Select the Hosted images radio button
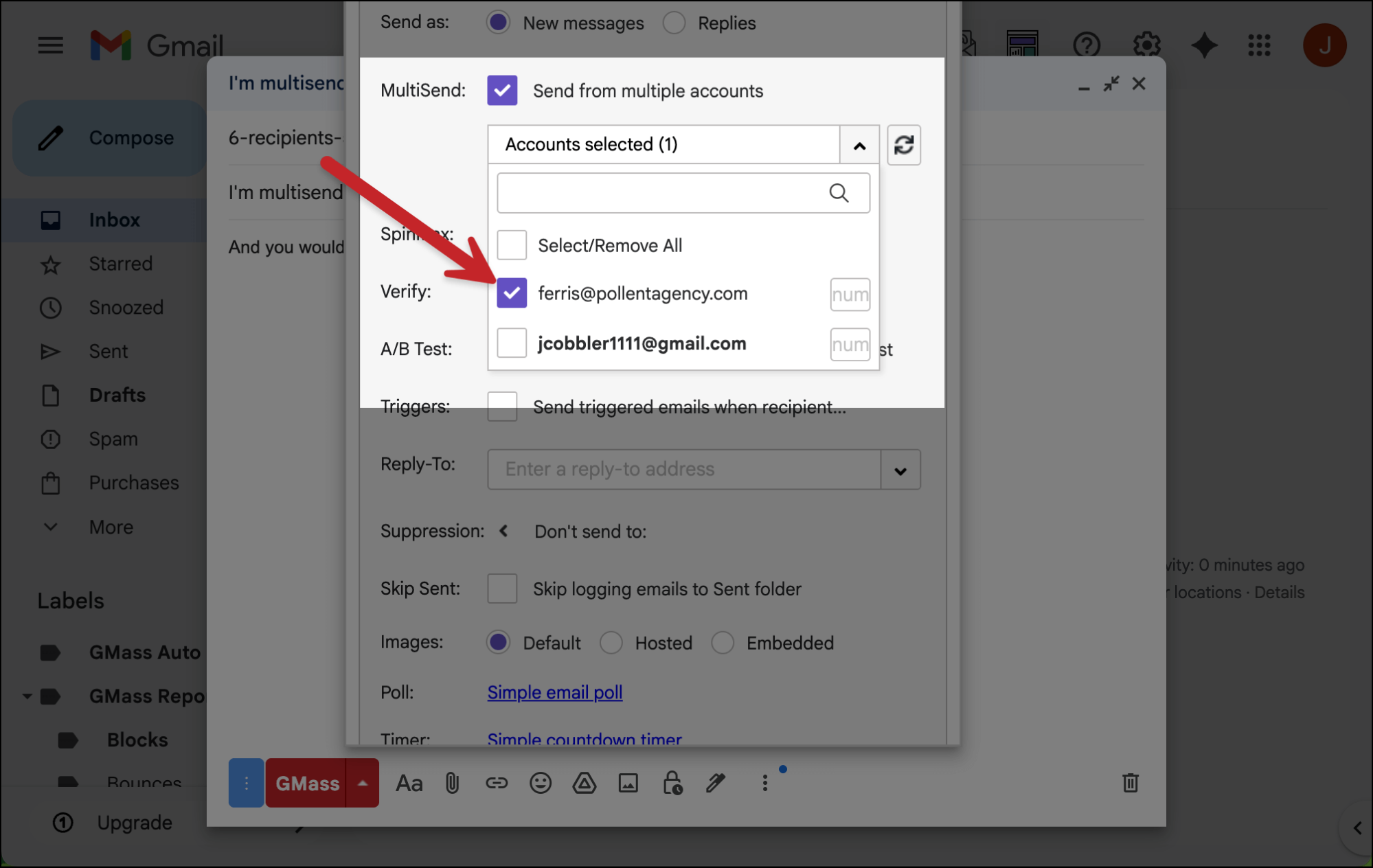The image size is (1373, 868). coord(611,643)
